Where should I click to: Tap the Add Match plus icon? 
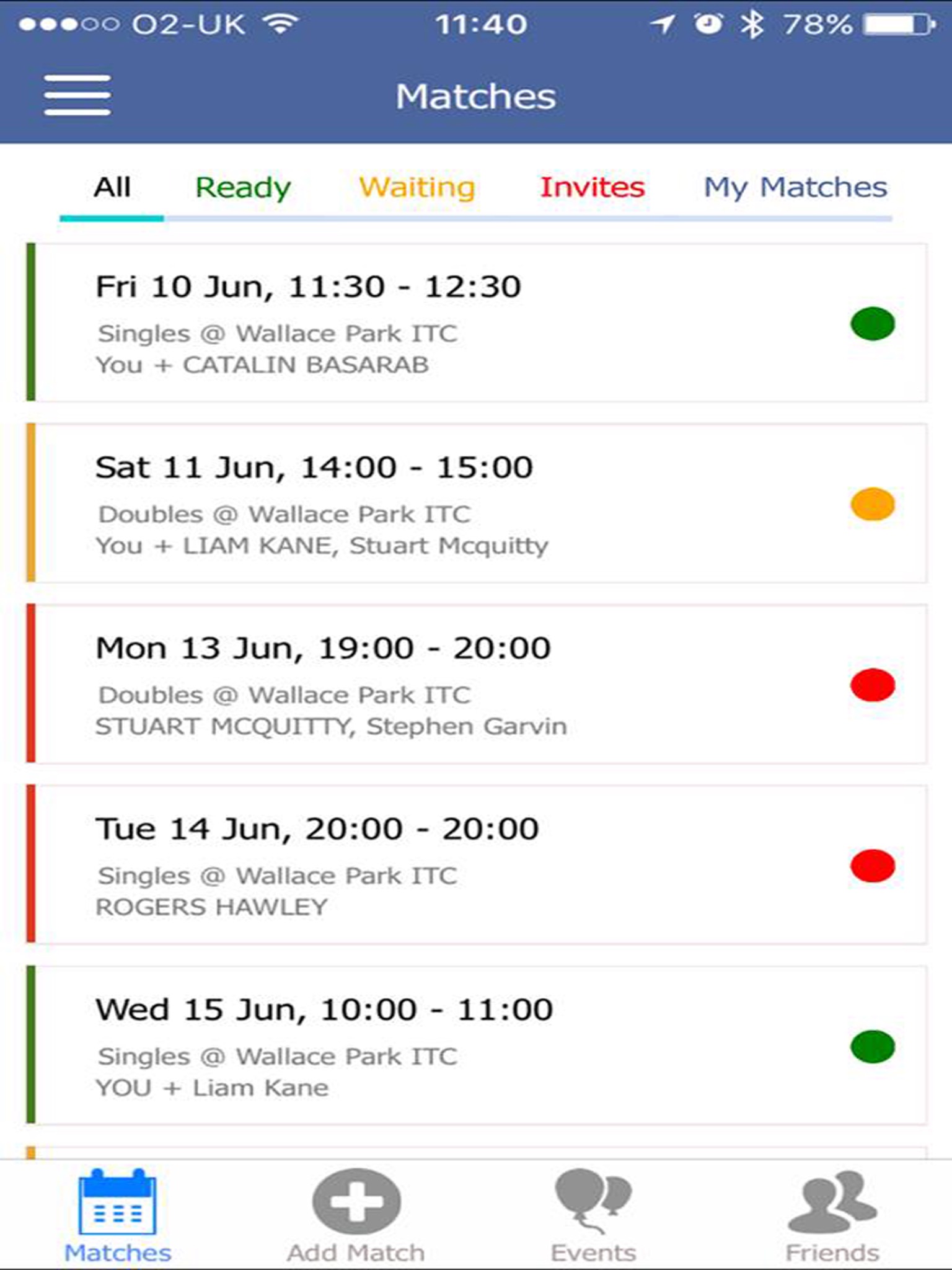[356, 1202]
